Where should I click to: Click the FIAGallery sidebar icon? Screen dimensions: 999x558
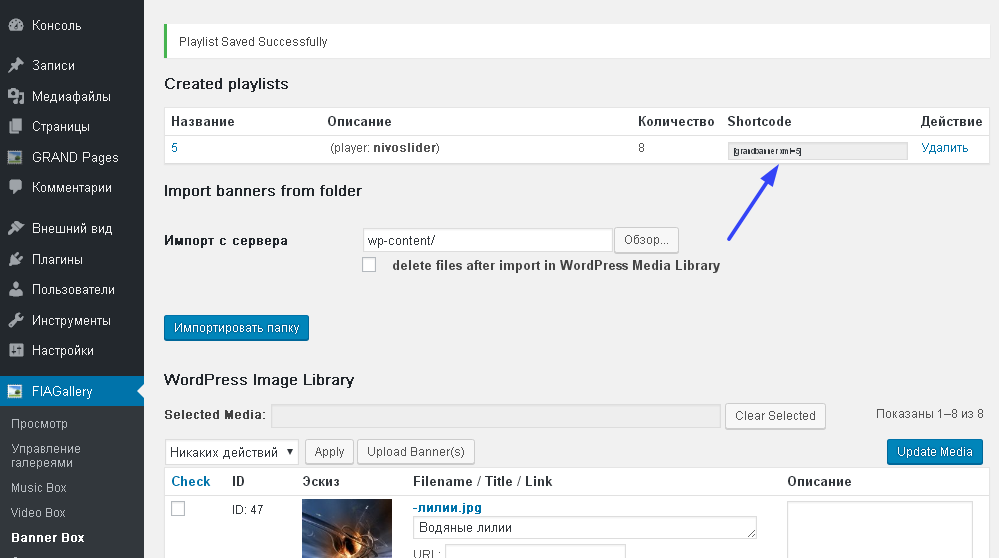click(x=16, y=391)
